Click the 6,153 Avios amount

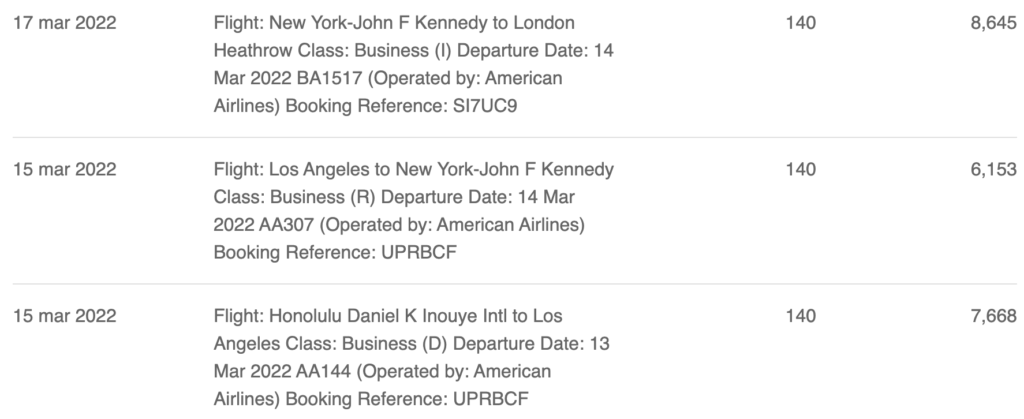(993, 170)
